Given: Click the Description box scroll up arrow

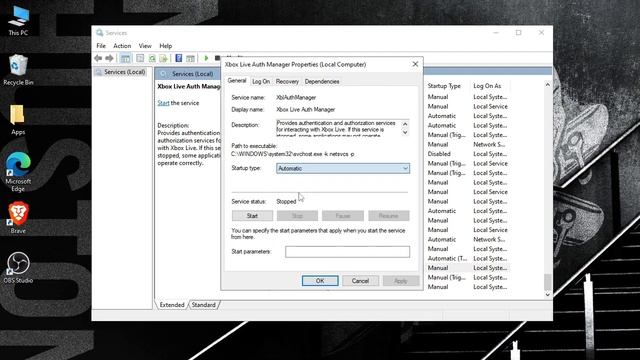Looking at the screenshot, I should click(x=405, y=124).
